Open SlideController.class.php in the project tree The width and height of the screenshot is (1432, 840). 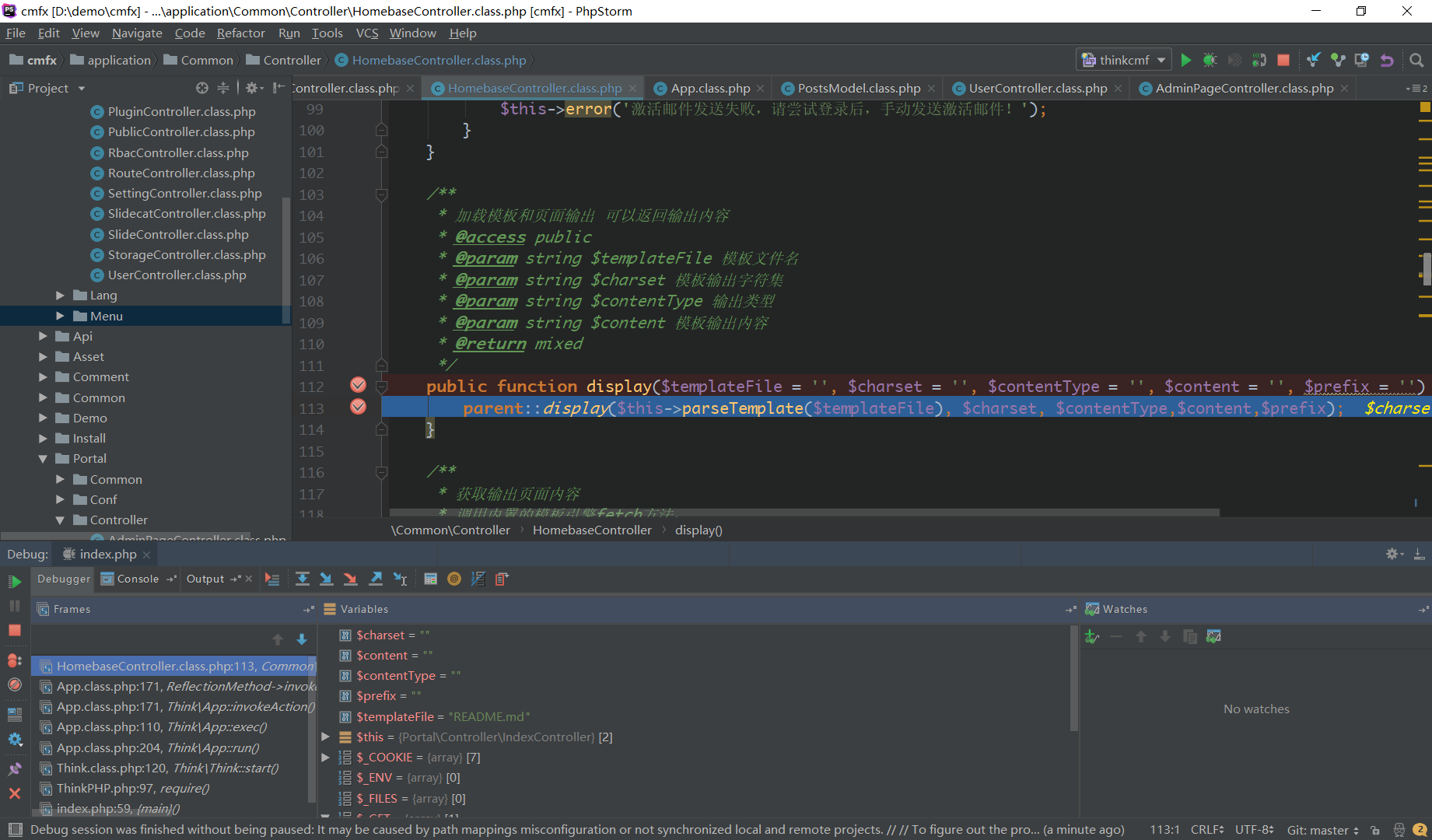click(178, 234)
